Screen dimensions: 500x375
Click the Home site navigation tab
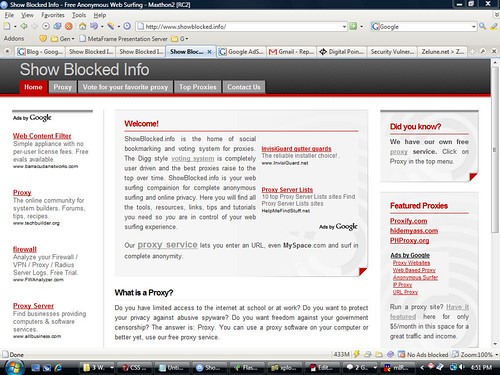(x=33, y=87)
